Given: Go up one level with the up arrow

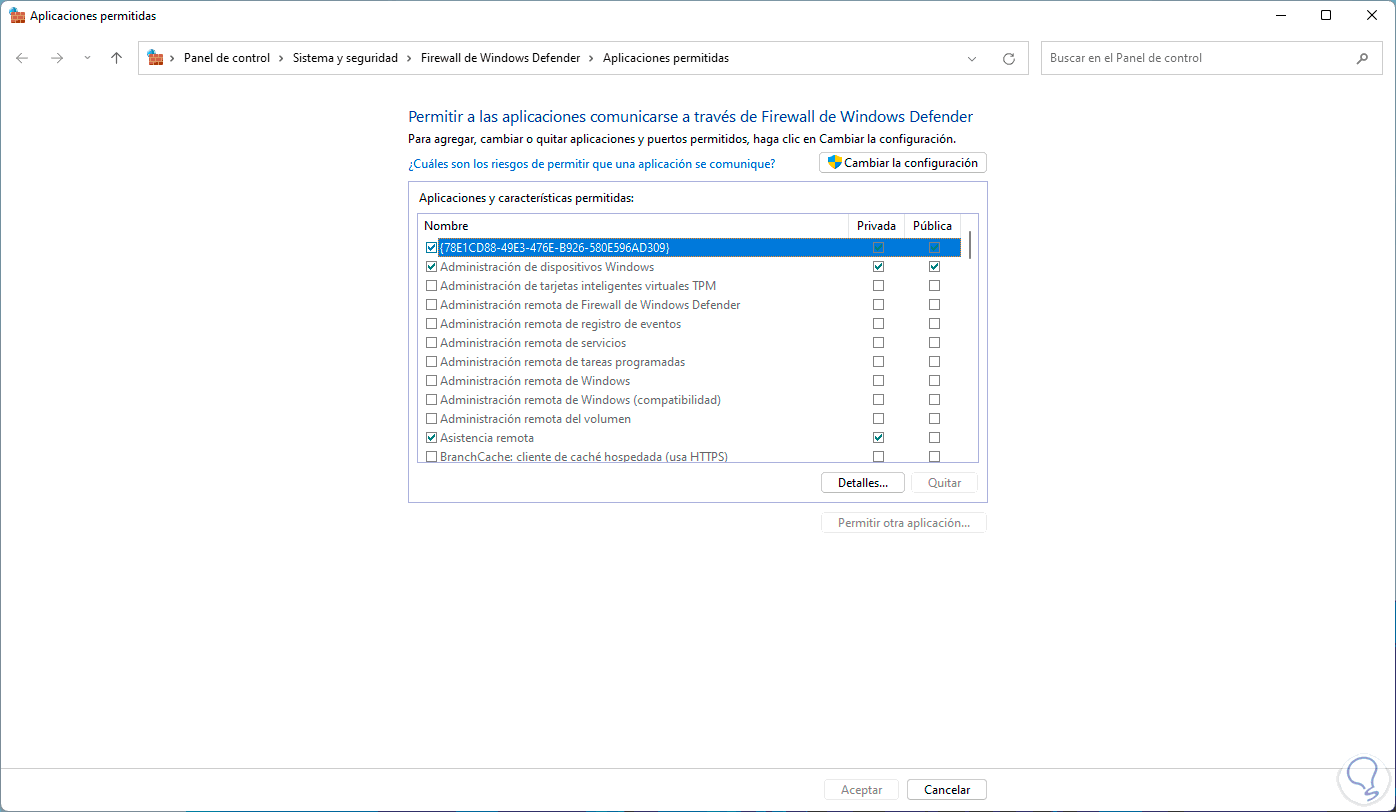Looking at the screenshot, I should pyautogui.click(x=116, y=58).
